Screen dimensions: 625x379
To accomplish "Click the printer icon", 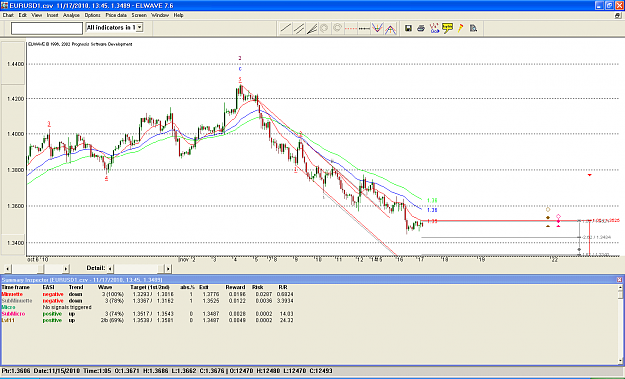I will point(421,28).
